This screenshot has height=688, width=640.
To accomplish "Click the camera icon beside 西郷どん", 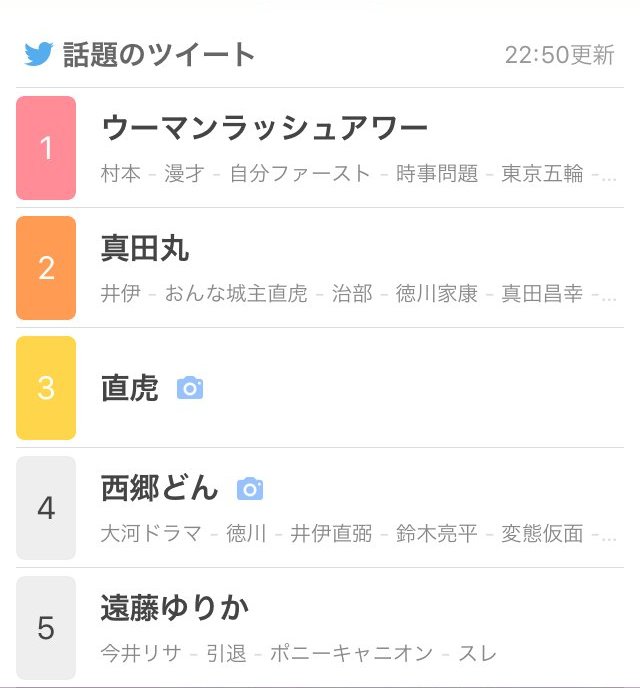I will coord(250,488).
